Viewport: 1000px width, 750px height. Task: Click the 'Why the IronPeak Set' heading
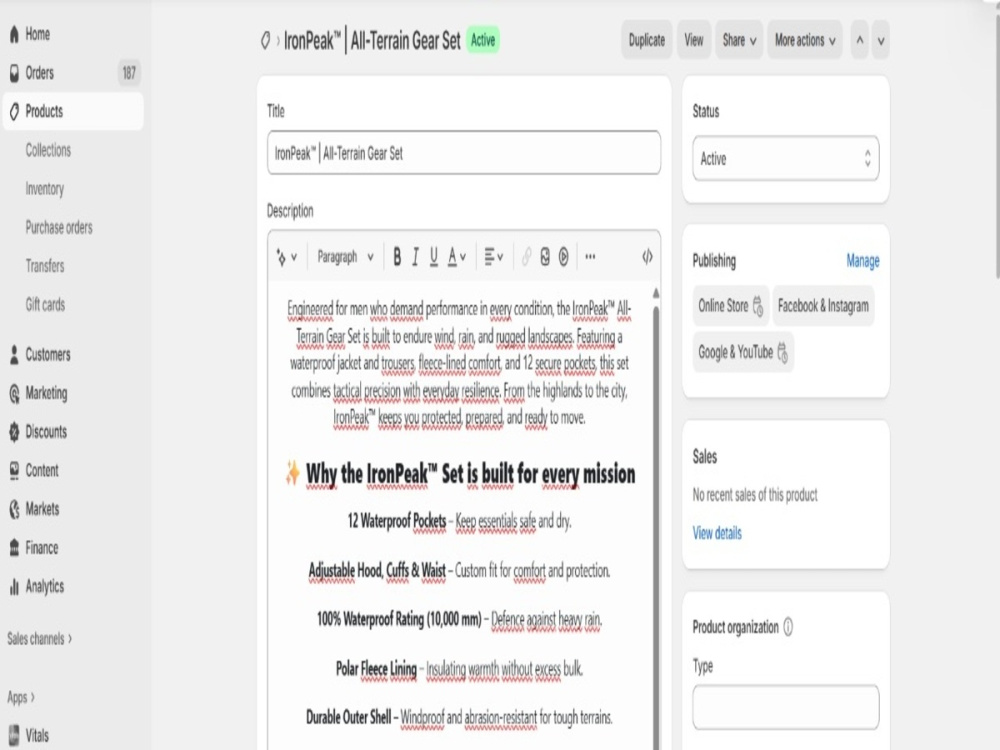[460, 474]
